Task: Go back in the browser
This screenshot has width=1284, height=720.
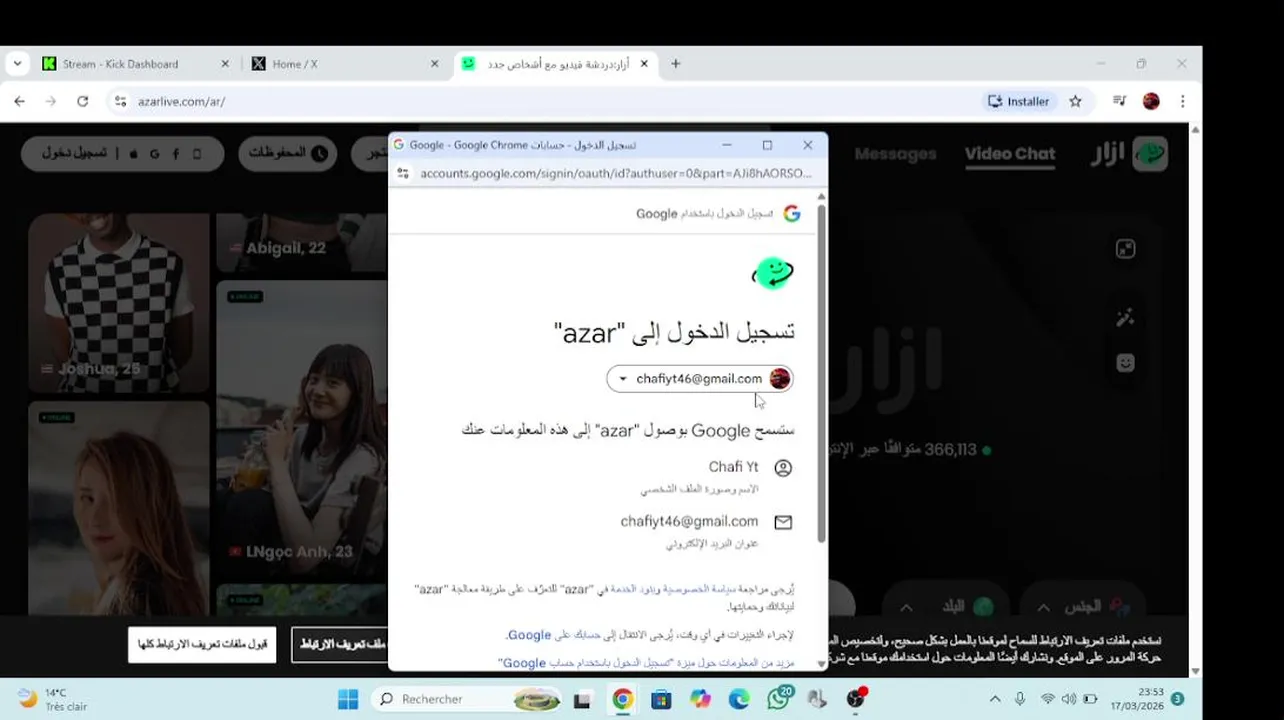Action: (x=19, y=101)
